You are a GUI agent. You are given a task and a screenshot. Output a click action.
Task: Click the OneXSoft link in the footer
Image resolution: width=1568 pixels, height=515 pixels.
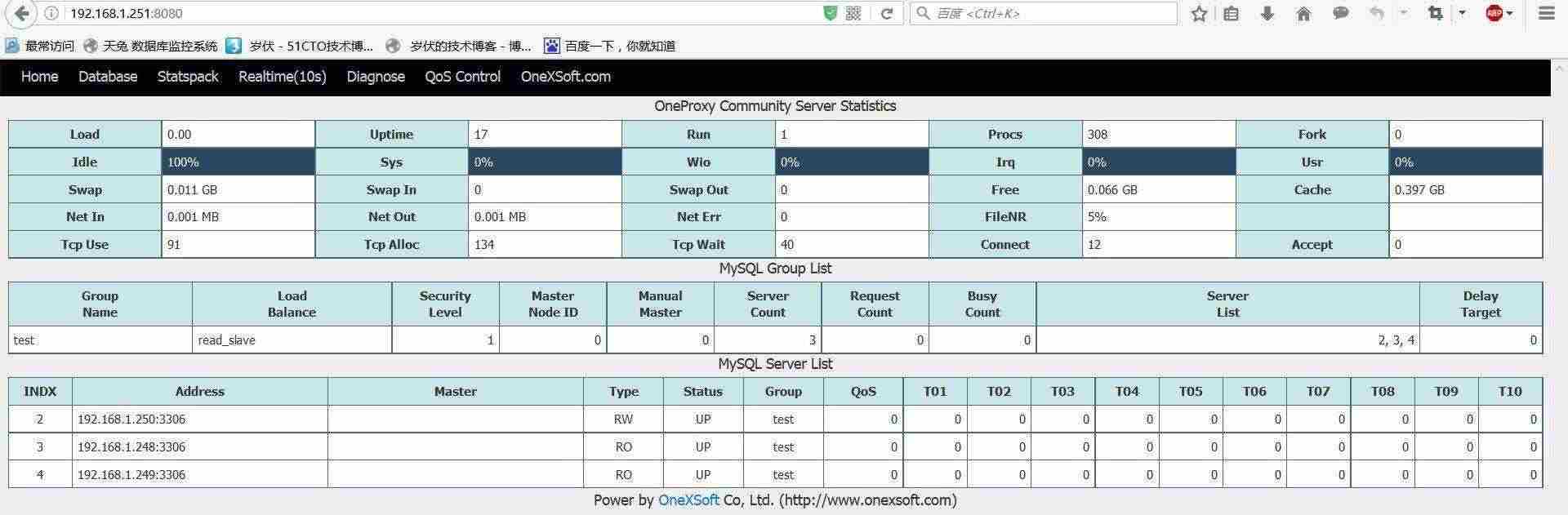(688, 500)
